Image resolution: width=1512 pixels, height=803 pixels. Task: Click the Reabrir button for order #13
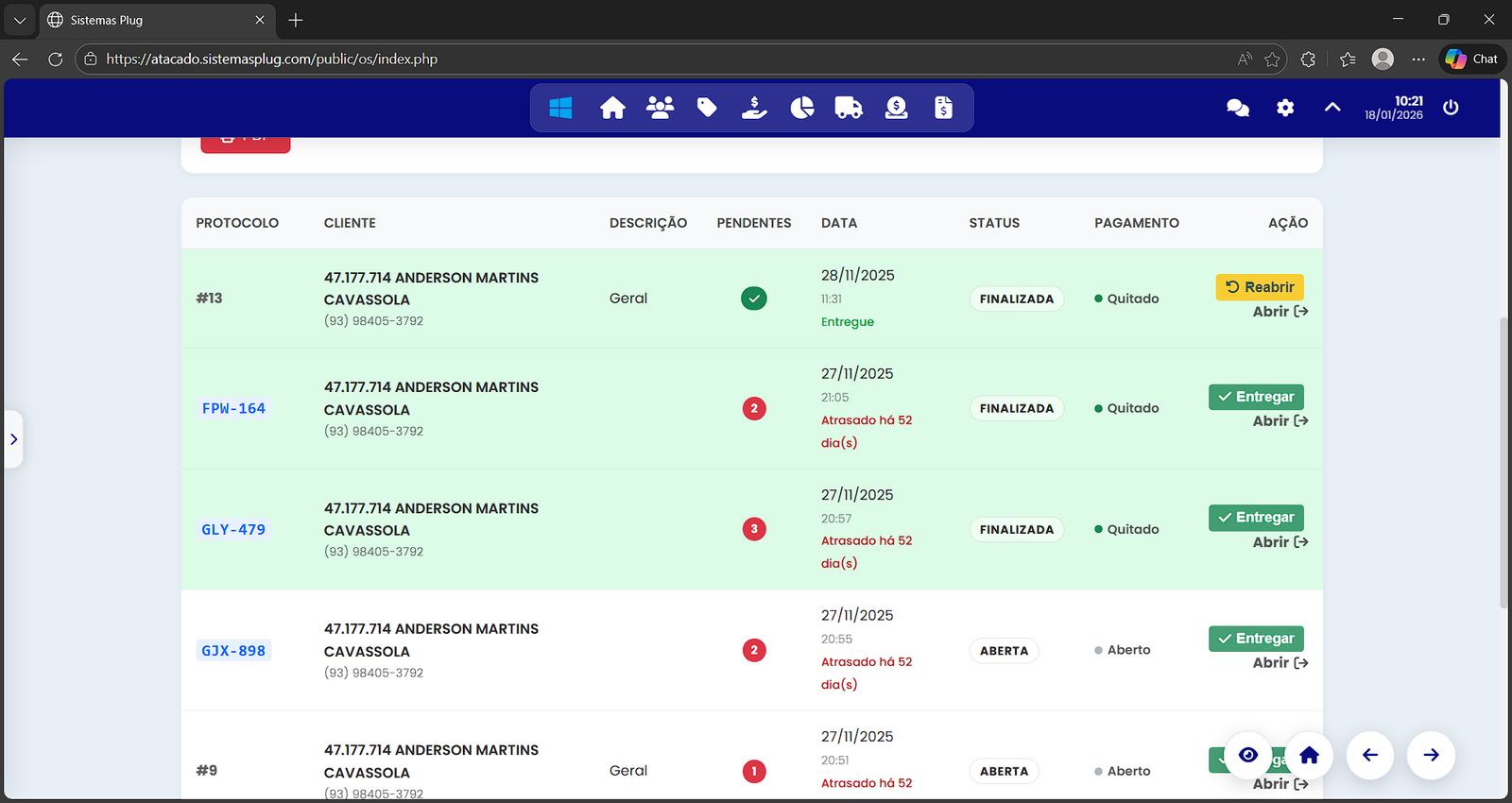pos(1260,287)
